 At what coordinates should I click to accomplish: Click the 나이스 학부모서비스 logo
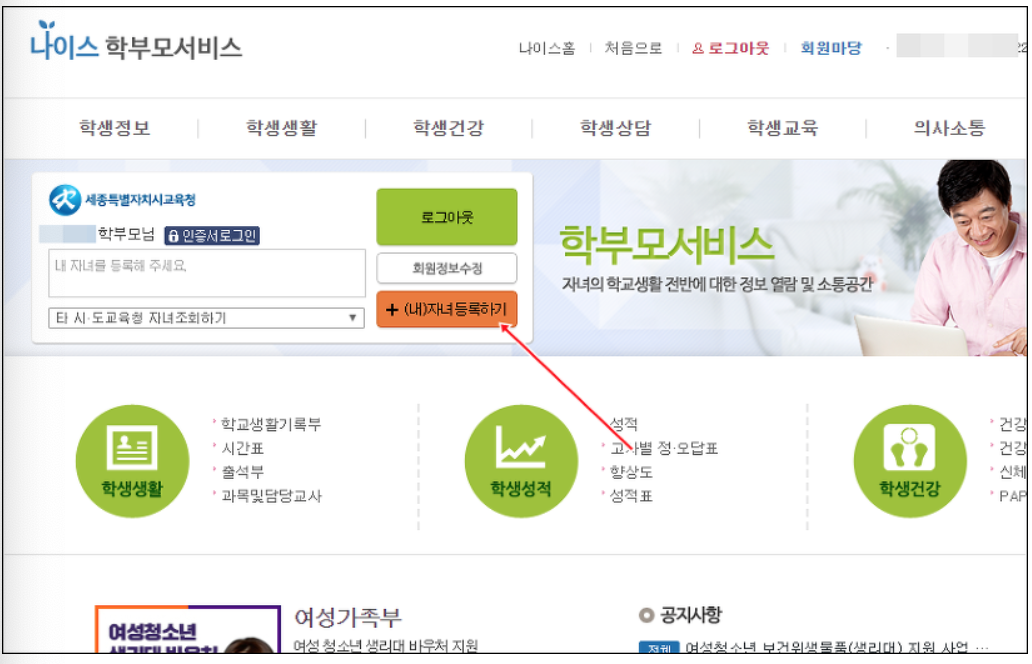point(136,42)
